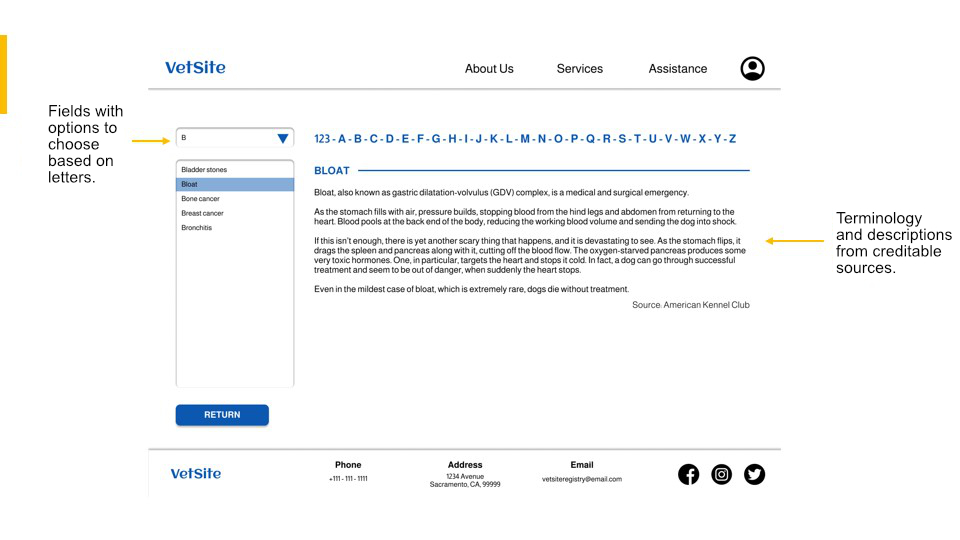This screenshot has width=960, height=540.
Task: Open the Instagram icon in footer
Action: (721, 474)
